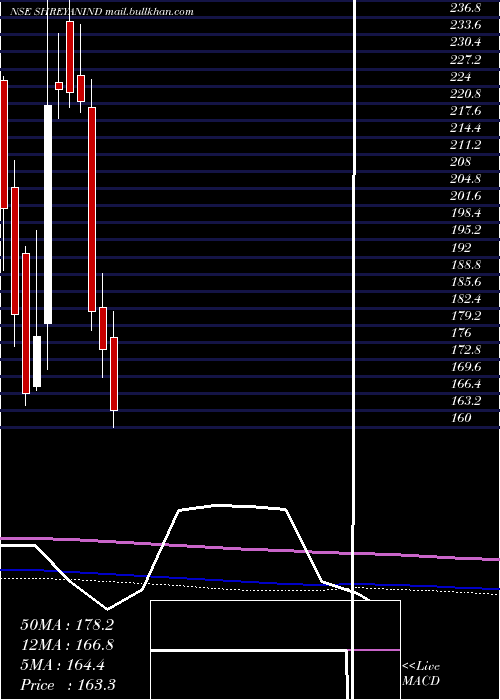Click the 201.6 price axis label
The image size is (500, 700).
click(x=465, y=196)
